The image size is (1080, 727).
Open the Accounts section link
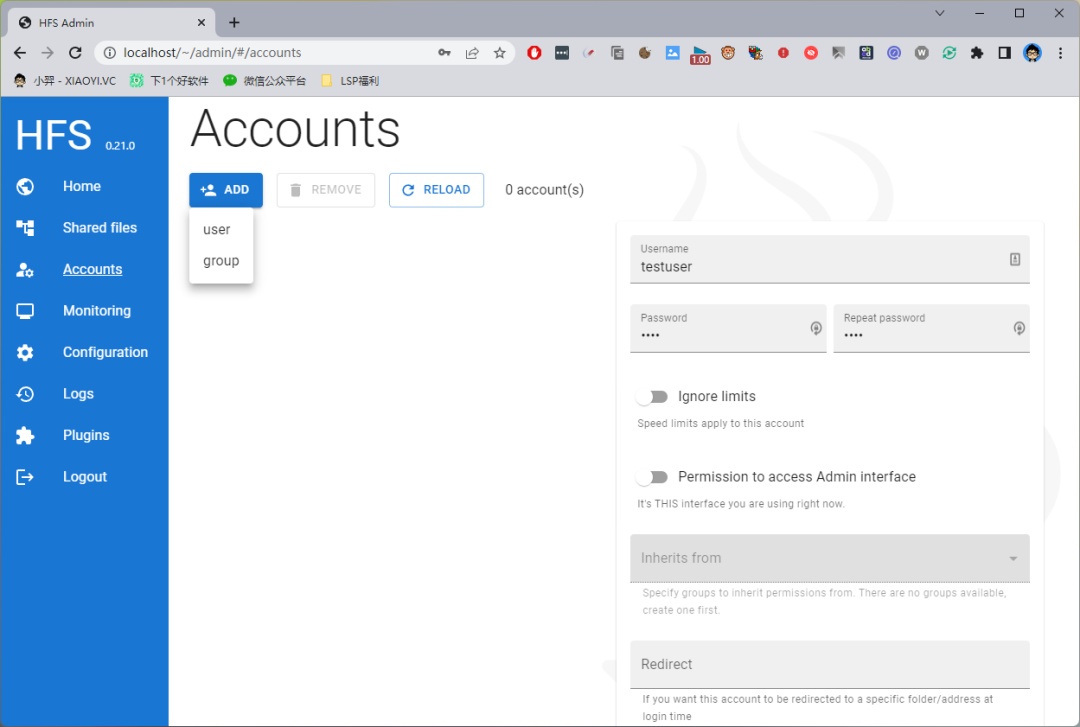point(92,269)
